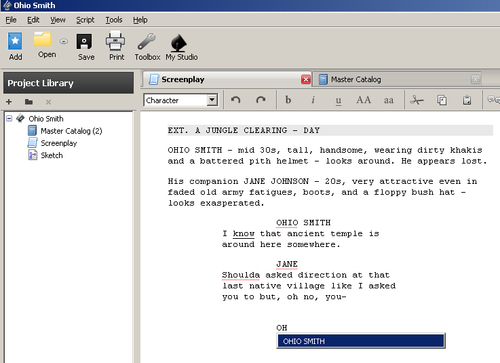
Task: Open the View menu
Action: point(58,20)
